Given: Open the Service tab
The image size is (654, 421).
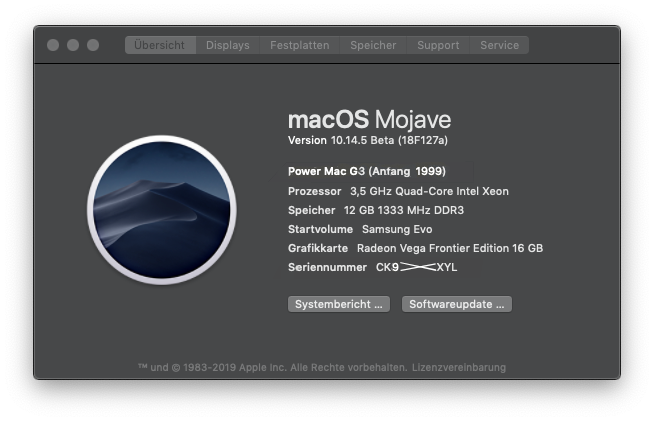Looking at the screenshot, I should click(499, 45).
